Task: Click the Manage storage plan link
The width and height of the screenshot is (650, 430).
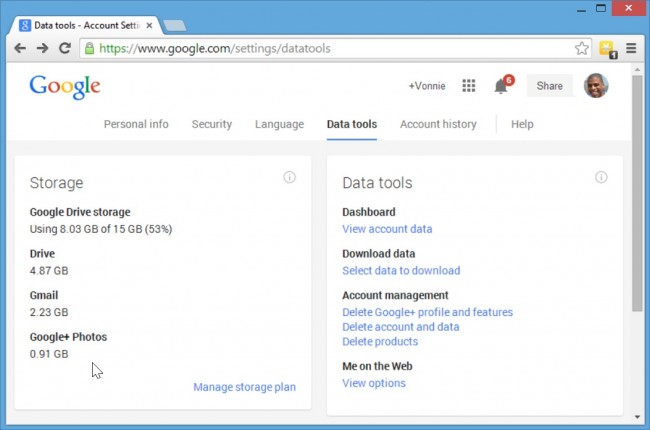Action: pyautogui.click(x=245, y=387)
